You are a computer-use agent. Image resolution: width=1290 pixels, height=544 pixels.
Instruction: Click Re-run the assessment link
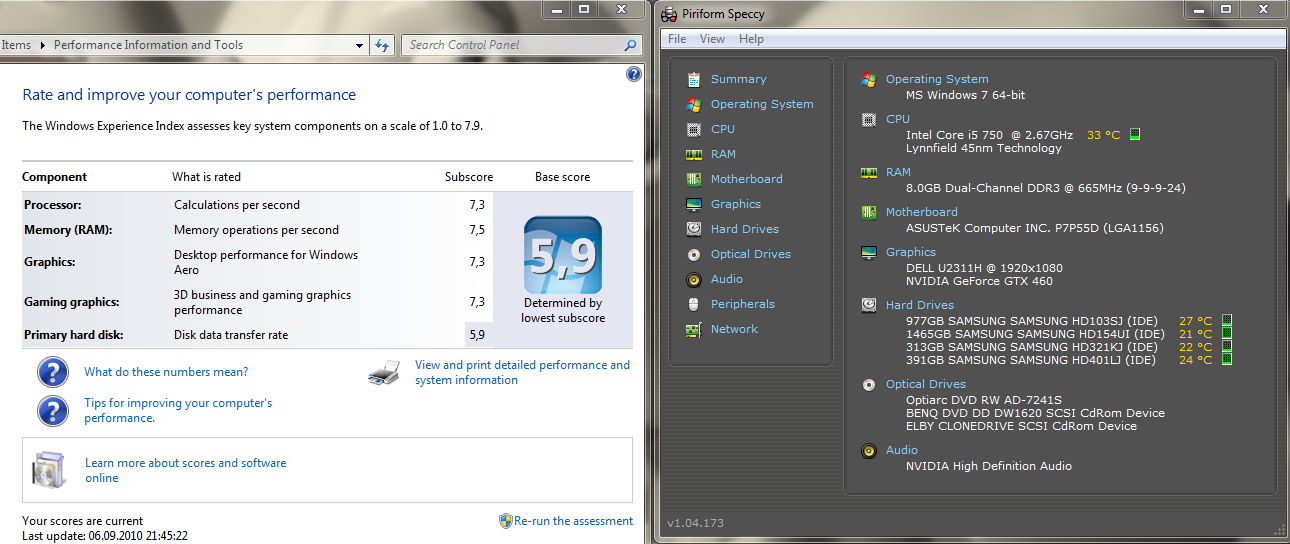574,521
